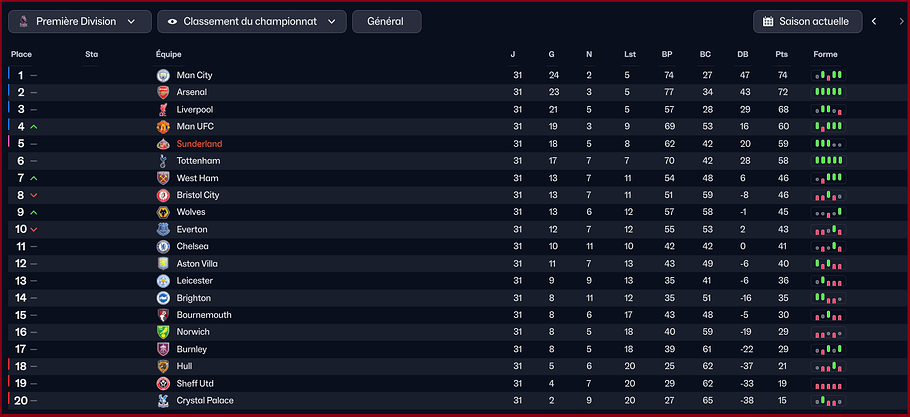Image resolution: width=910 pixels, height=417 pixels.
Task: Click Arsenal's form indicator bars
Action: [828, 92]
